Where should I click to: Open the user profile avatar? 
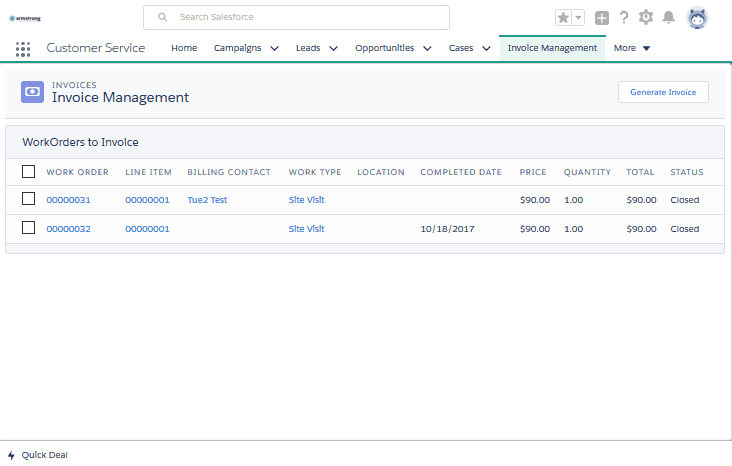click(x=697, y=18)
